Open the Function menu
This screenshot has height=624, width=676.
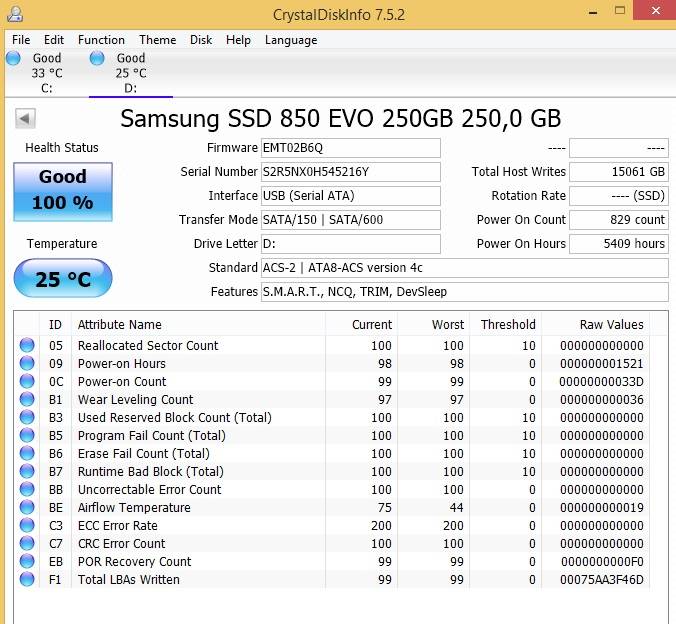click(101, 40)
